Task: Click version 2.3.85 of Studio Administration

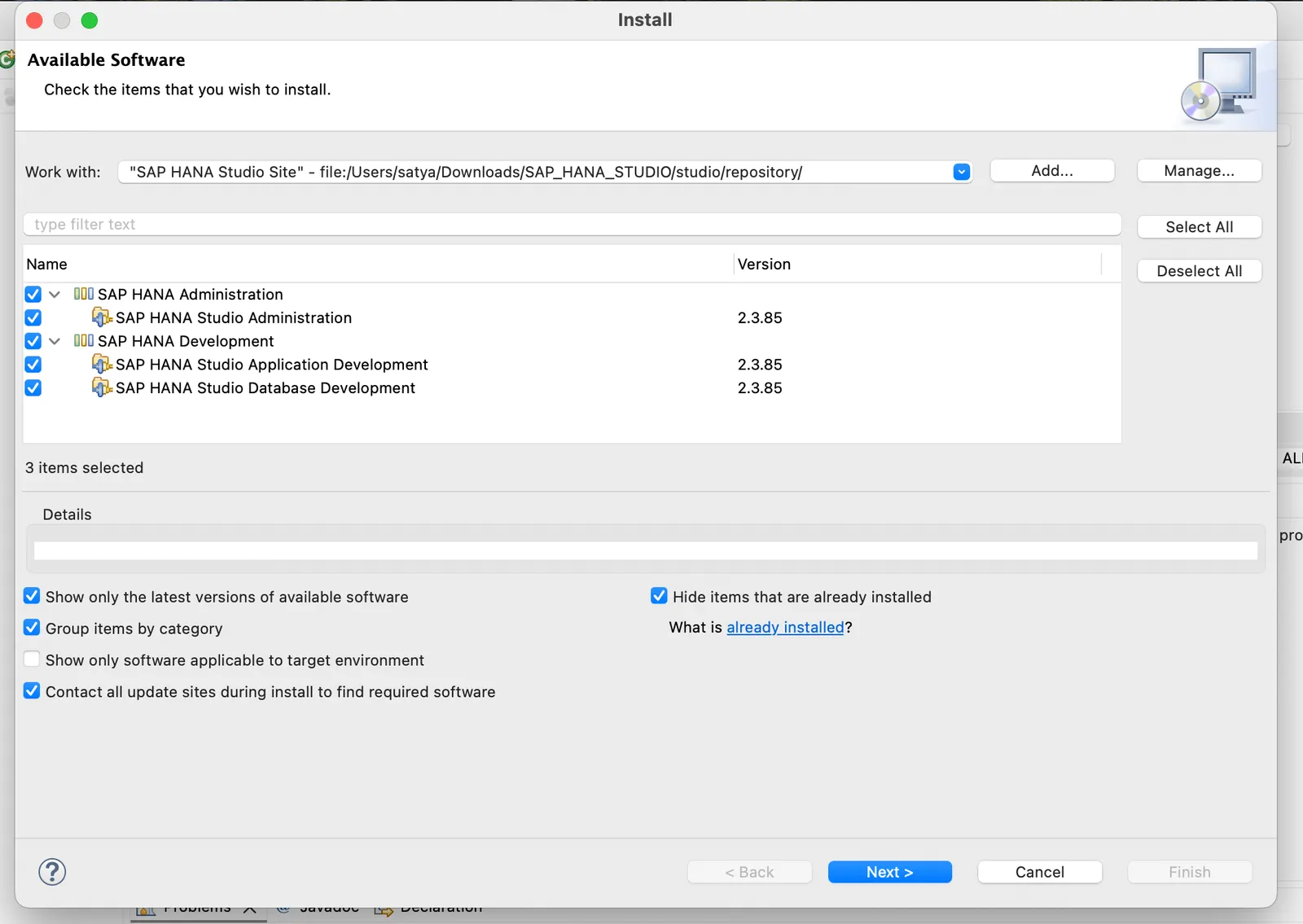Action: pyautogui.click(x=760, y=317)
